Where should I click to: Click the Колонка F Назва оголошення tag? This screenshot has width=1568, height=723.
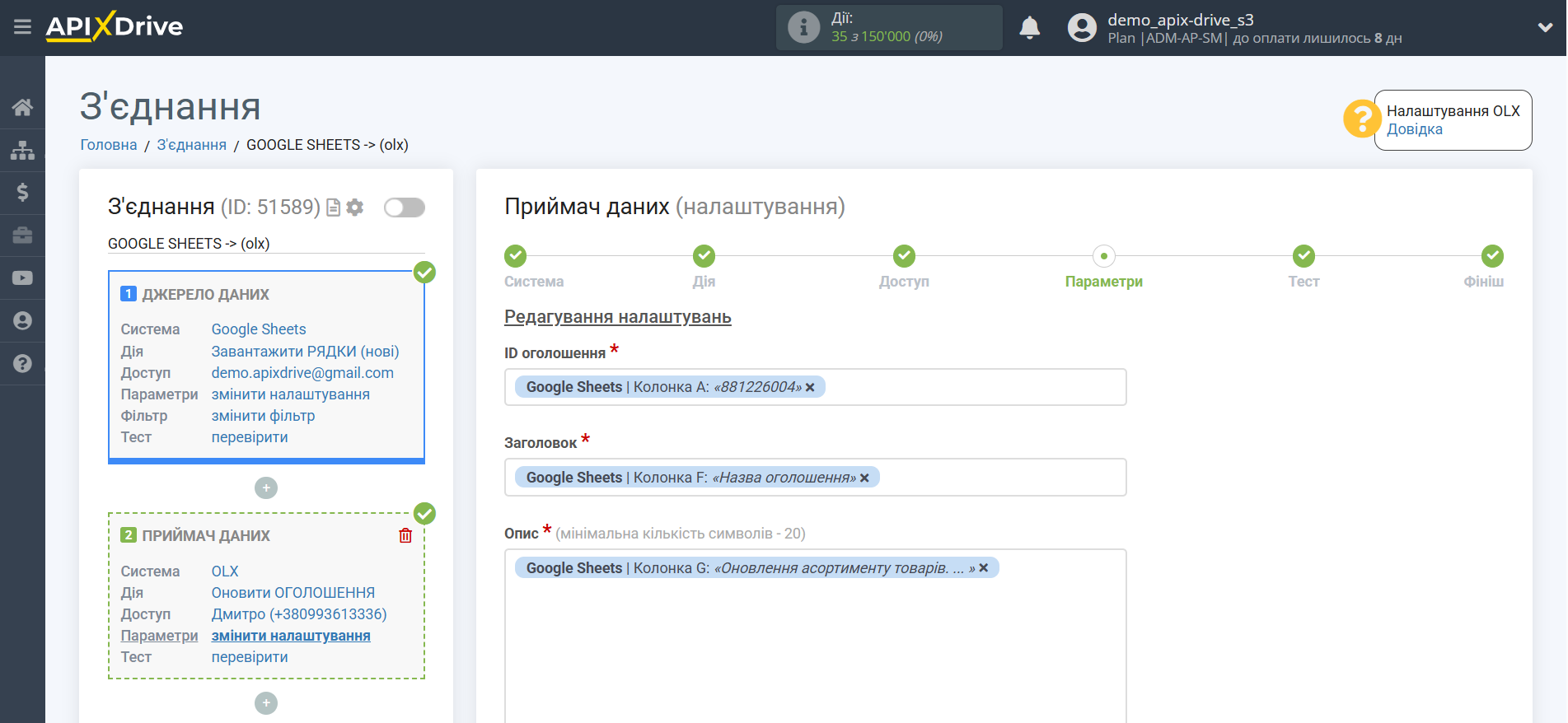click(697, 478)
